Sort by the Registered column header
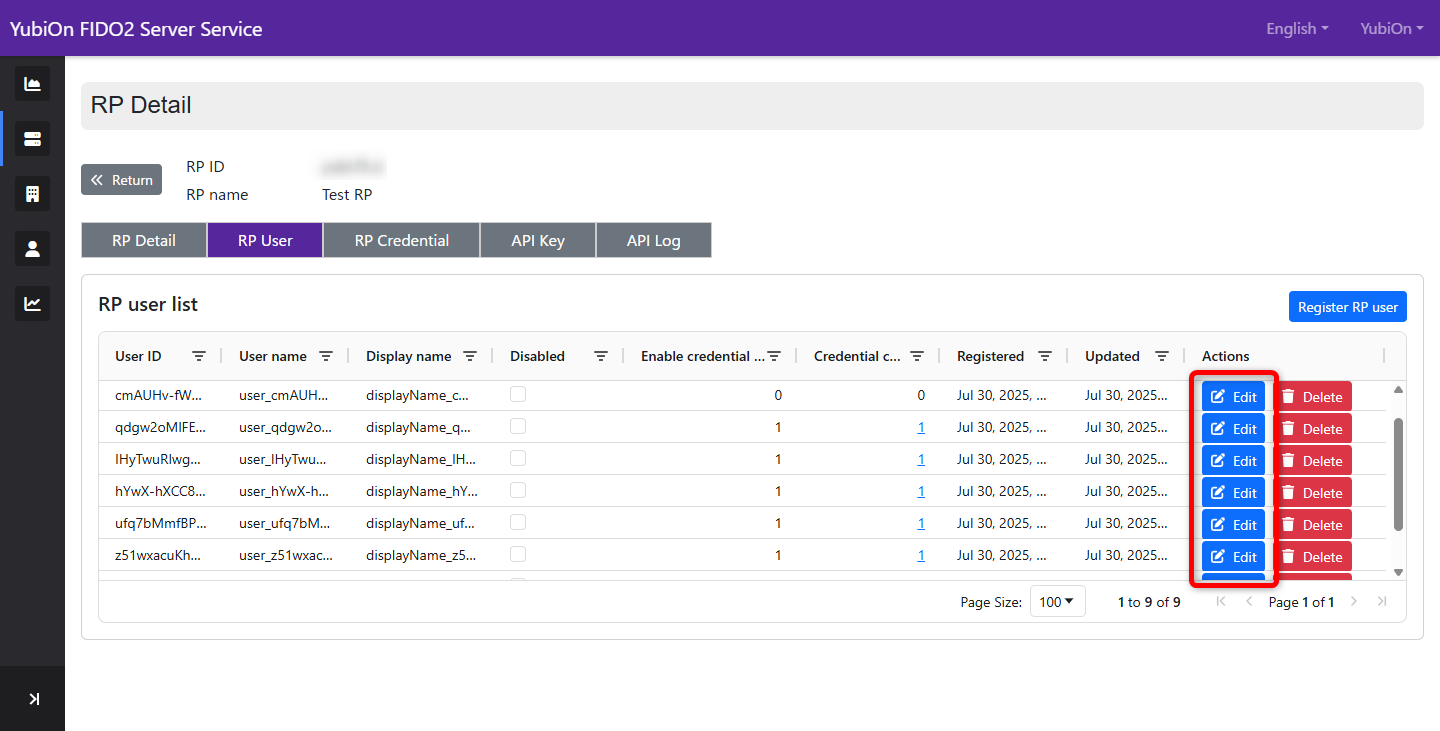This screenshot has width=1440, height=731. click(990, 356)
